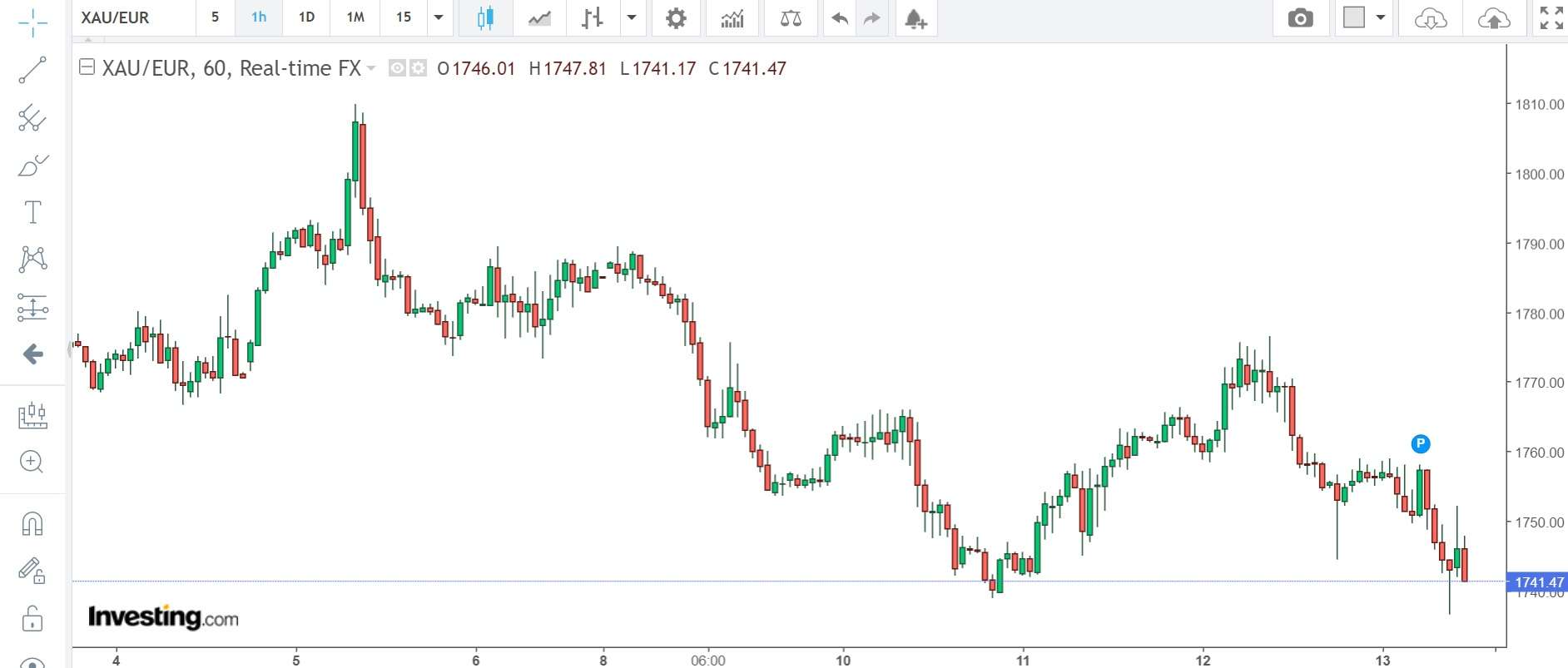
Task: Select the trend line drawing tool
Action: (32, 71)
